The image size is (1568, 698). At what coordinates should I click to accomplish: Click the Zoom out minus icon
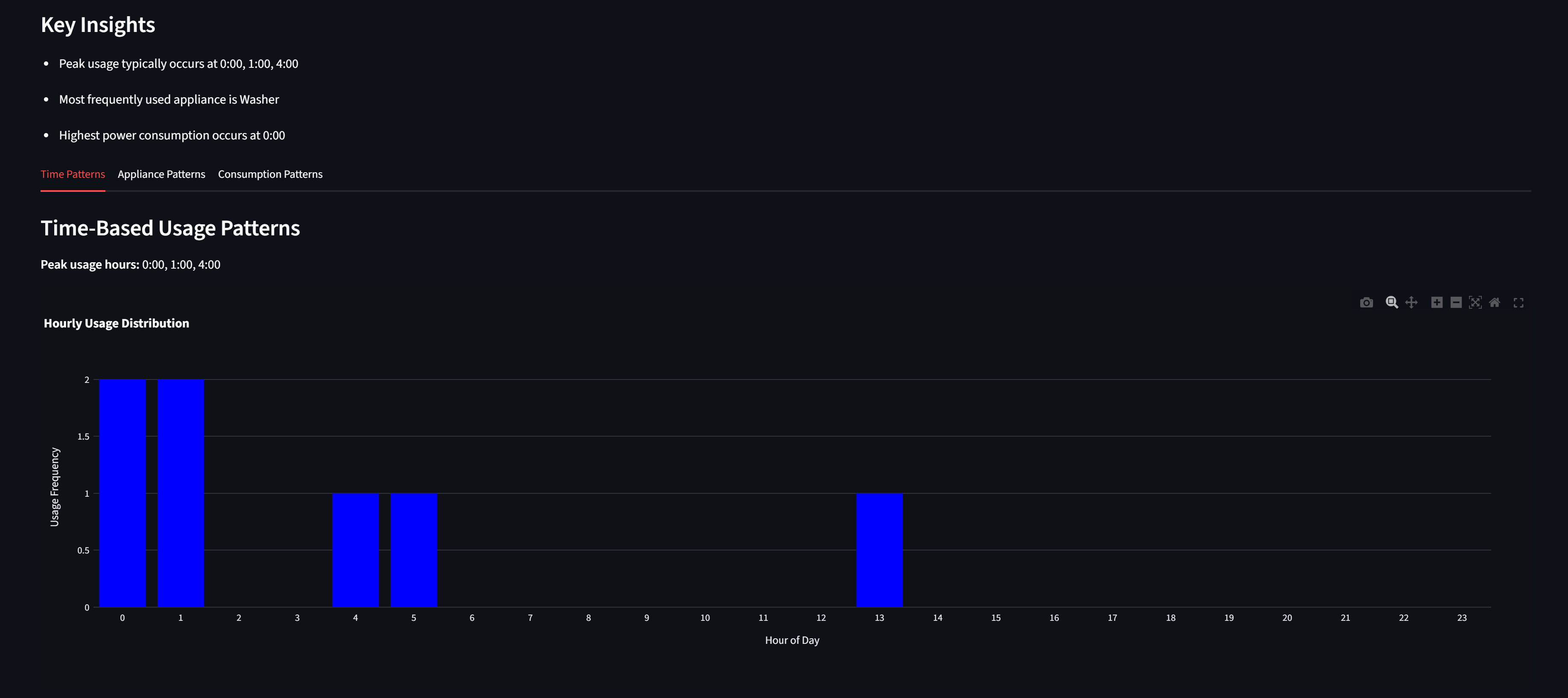[1455, 302]
